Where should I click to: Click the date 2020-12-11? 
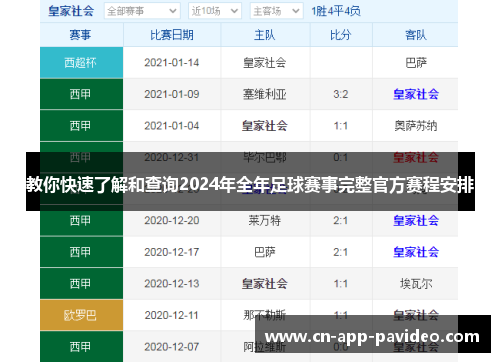click(x=172, y=315)
